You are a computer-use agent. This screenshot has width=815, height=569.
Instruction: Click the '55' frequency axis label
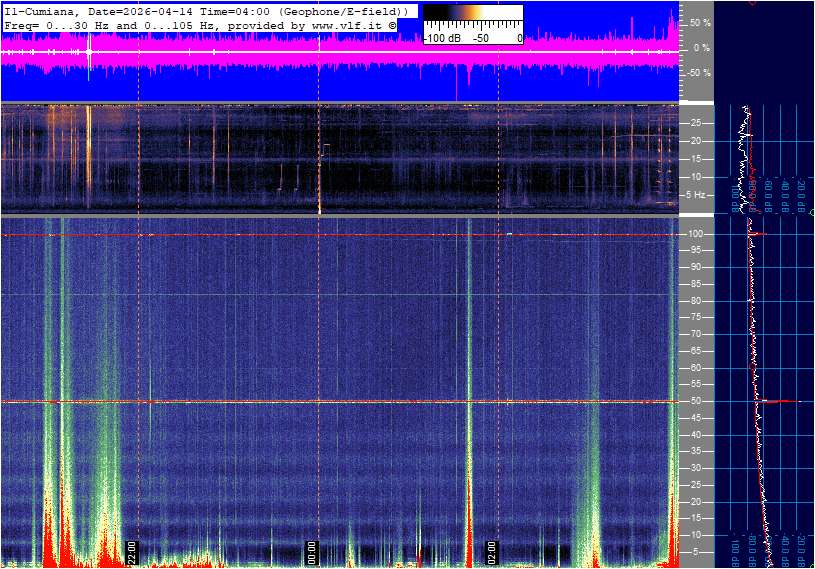(696, 385)
